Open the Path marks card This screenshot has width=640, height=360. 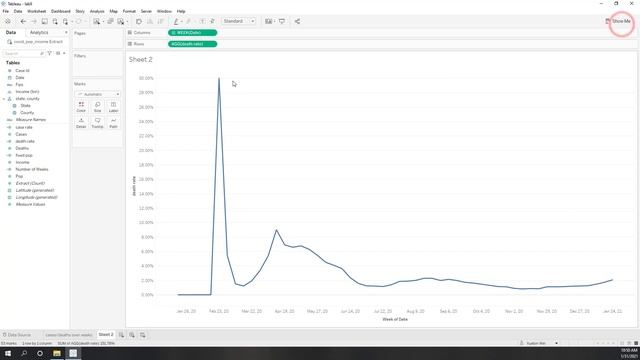pyautogui.click(x=113, y=123)
